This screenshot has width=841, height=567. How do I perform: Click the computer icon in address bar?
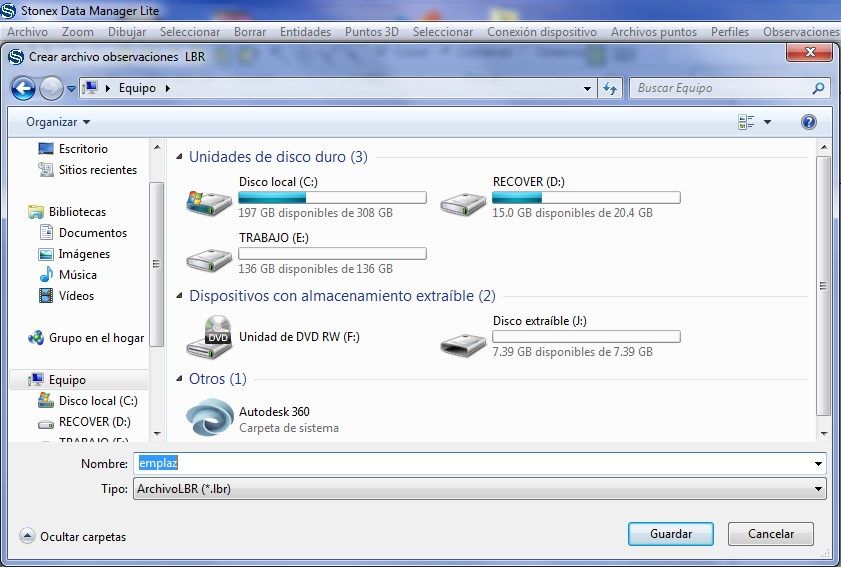coord(91,88)
